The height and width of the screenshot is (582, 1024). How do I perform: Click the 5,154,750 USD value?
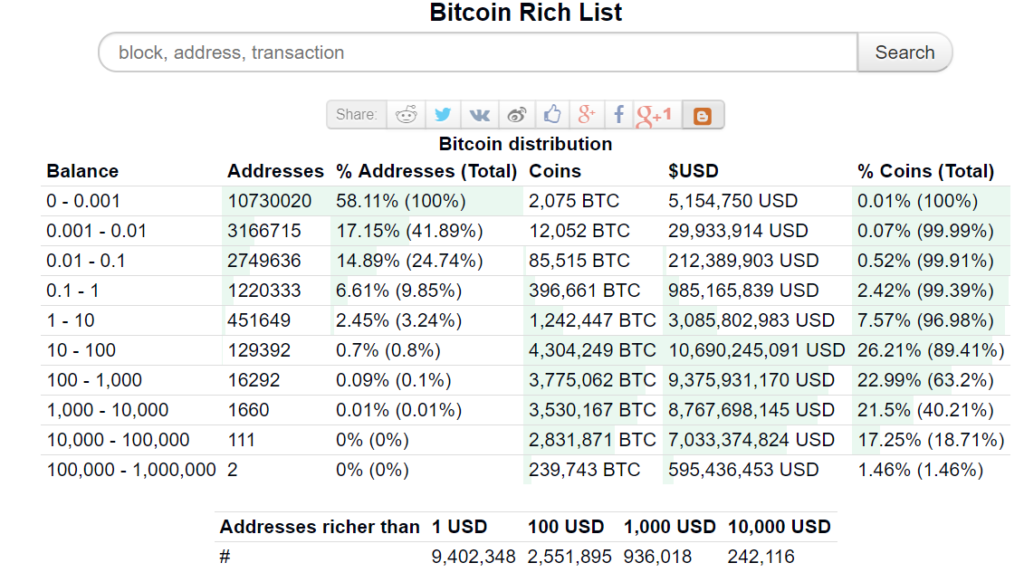point(733,201)
